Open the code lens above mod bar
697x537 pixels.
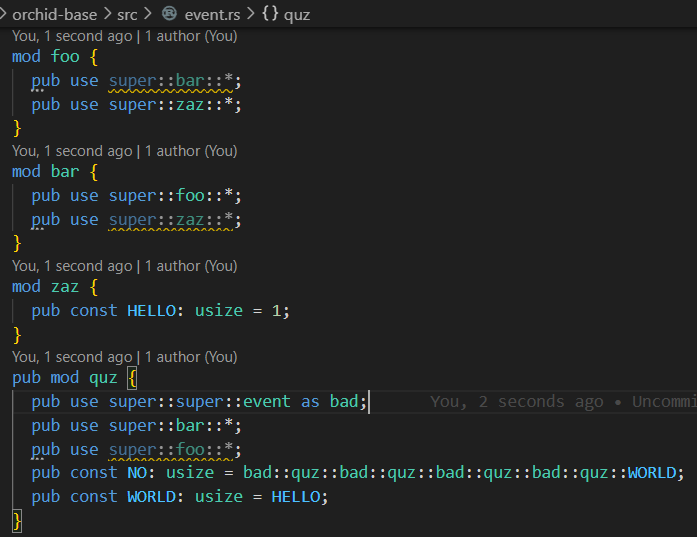[x=124, y=151]
